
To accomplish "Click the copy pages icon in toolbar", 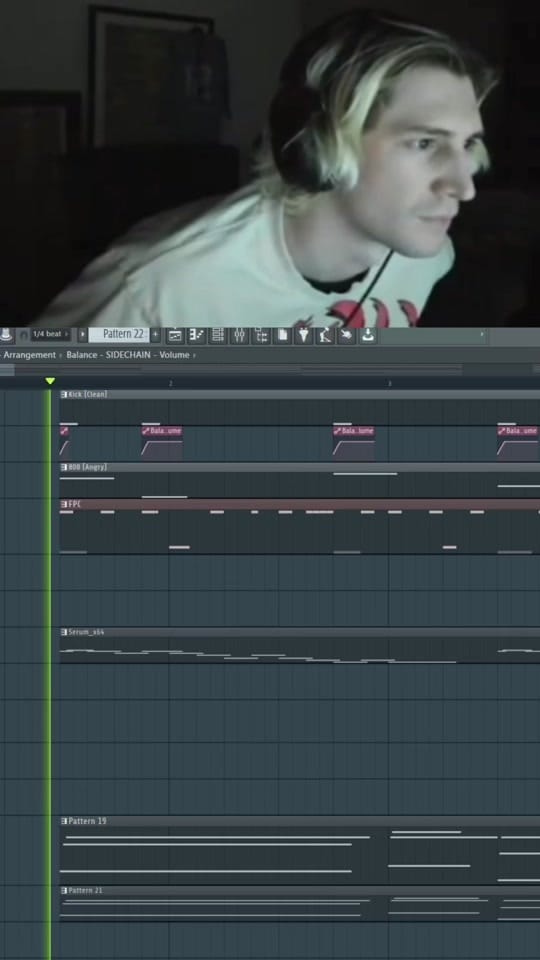I will [x=282, y=335].
